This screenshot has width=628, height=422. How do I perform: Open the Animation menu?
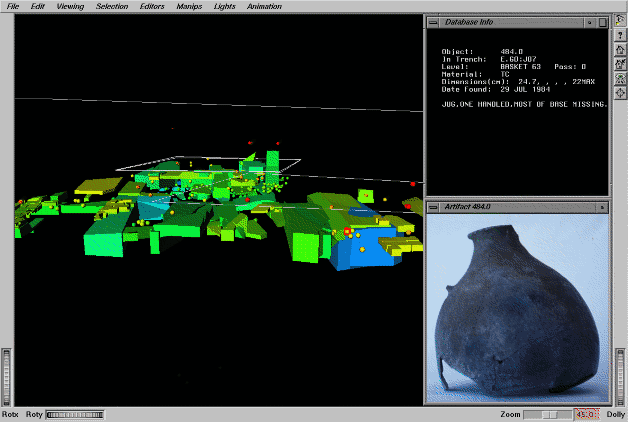pos(263,6)
